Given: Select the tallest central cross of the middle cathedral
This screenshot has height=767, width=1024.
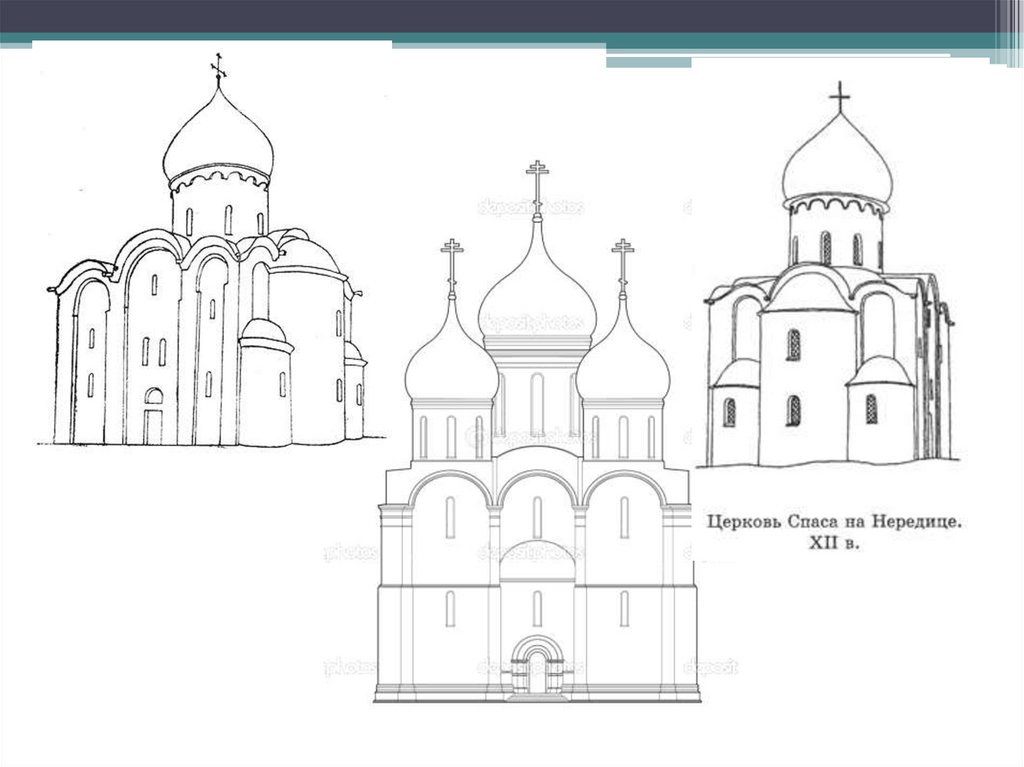Looking at the screenshot, I should [x=538, y=182].
